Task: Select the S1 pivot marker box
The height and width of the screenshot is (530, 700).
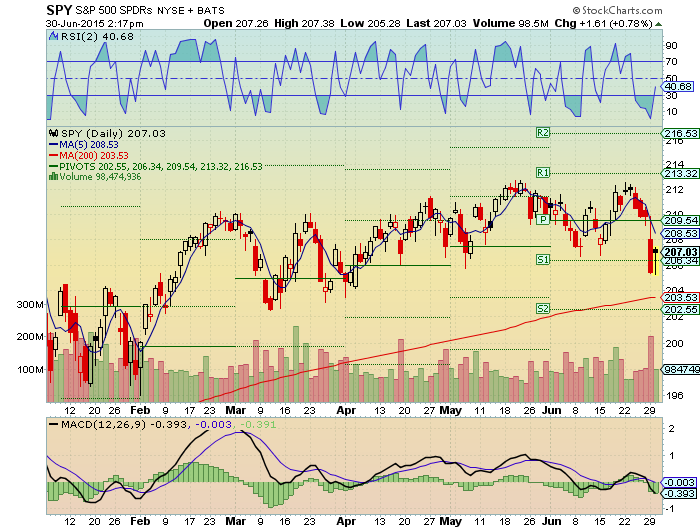Action: point(543,259)
